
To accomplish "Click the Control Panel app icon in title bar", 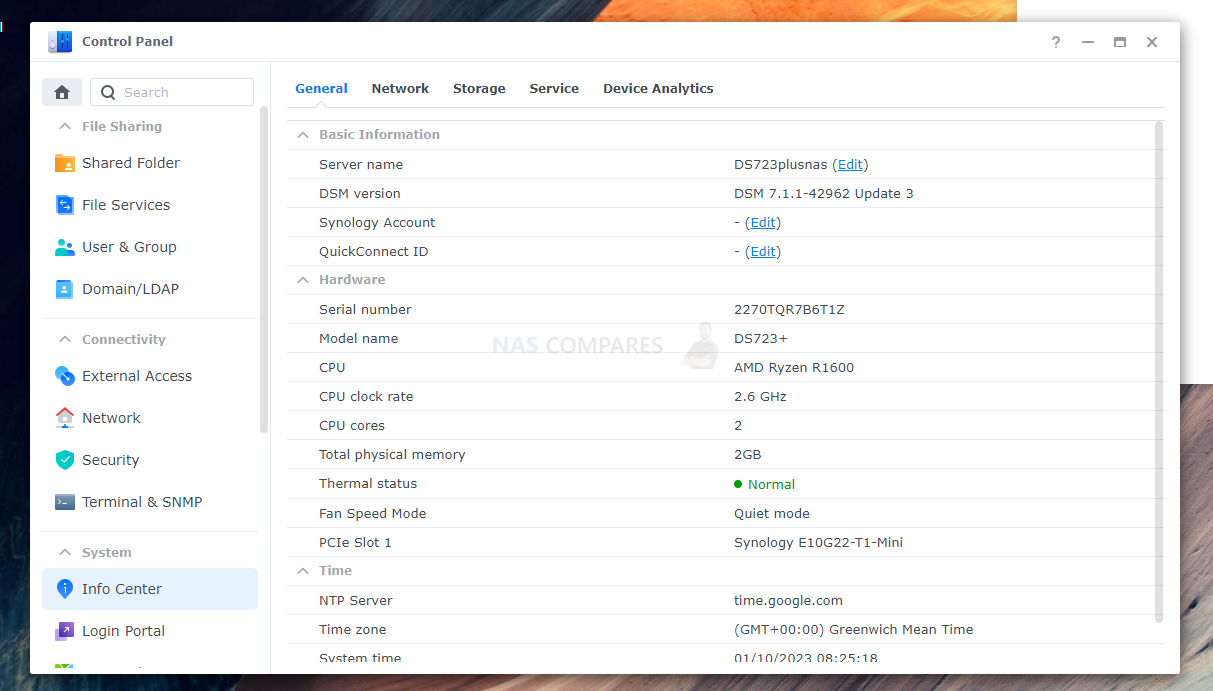I will (x=60, y=42).
